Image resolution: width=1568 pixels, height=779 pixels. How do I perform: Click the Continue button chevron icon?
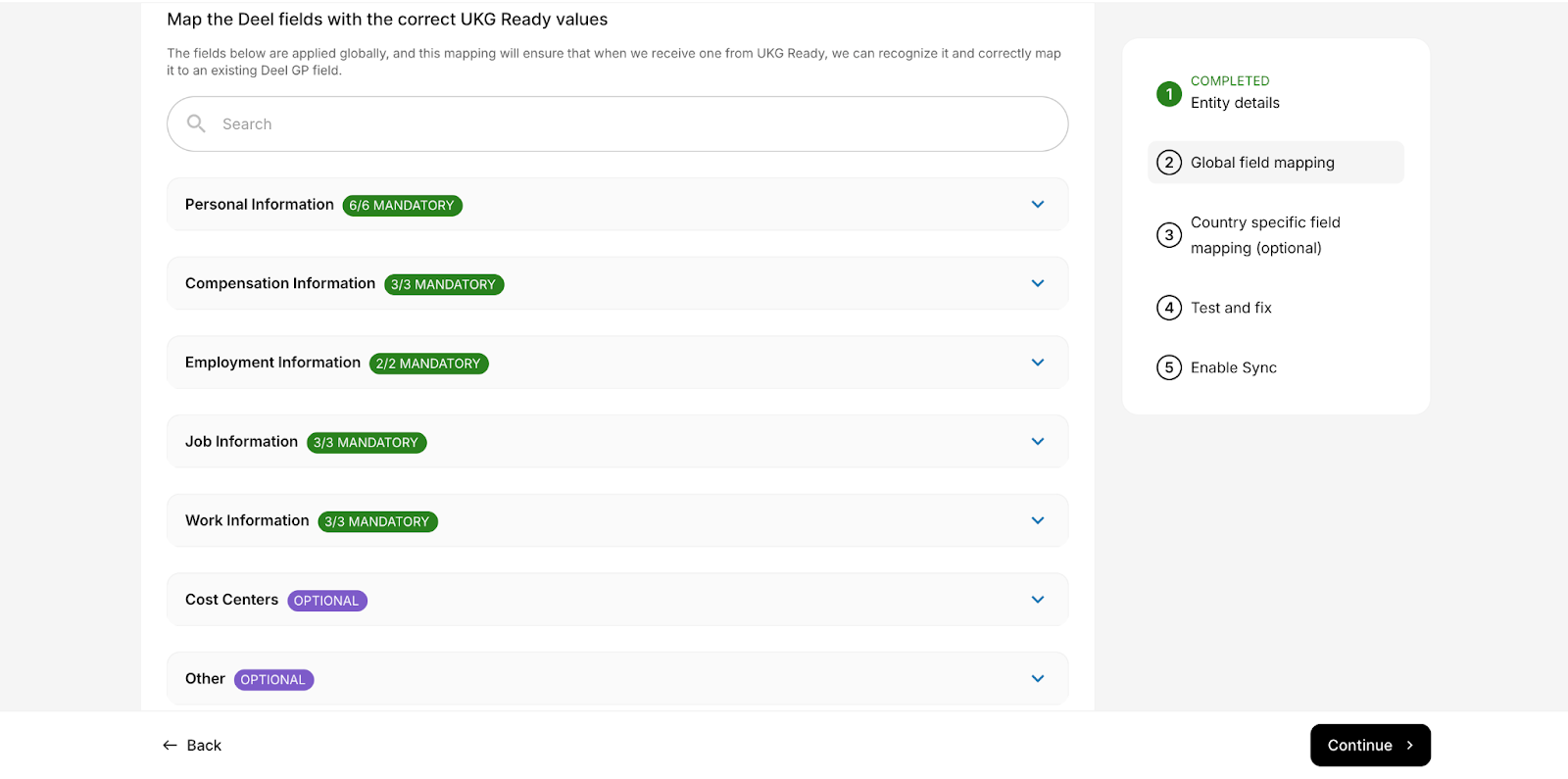[1409, 746]
